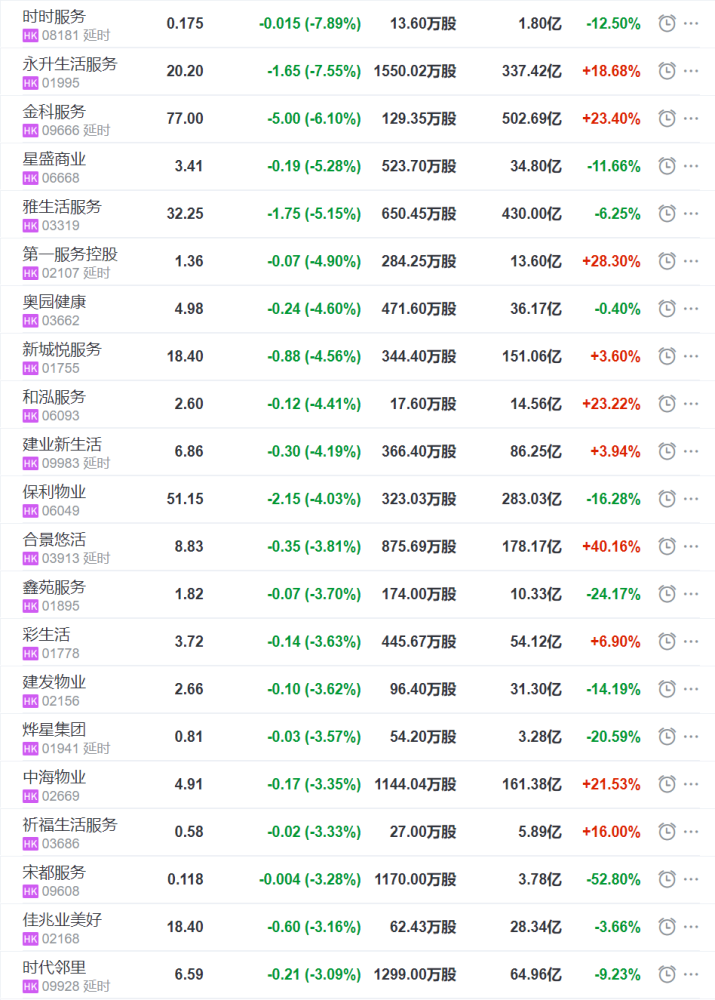Click alarm clock icon for 保利物业

pos(667,499)
